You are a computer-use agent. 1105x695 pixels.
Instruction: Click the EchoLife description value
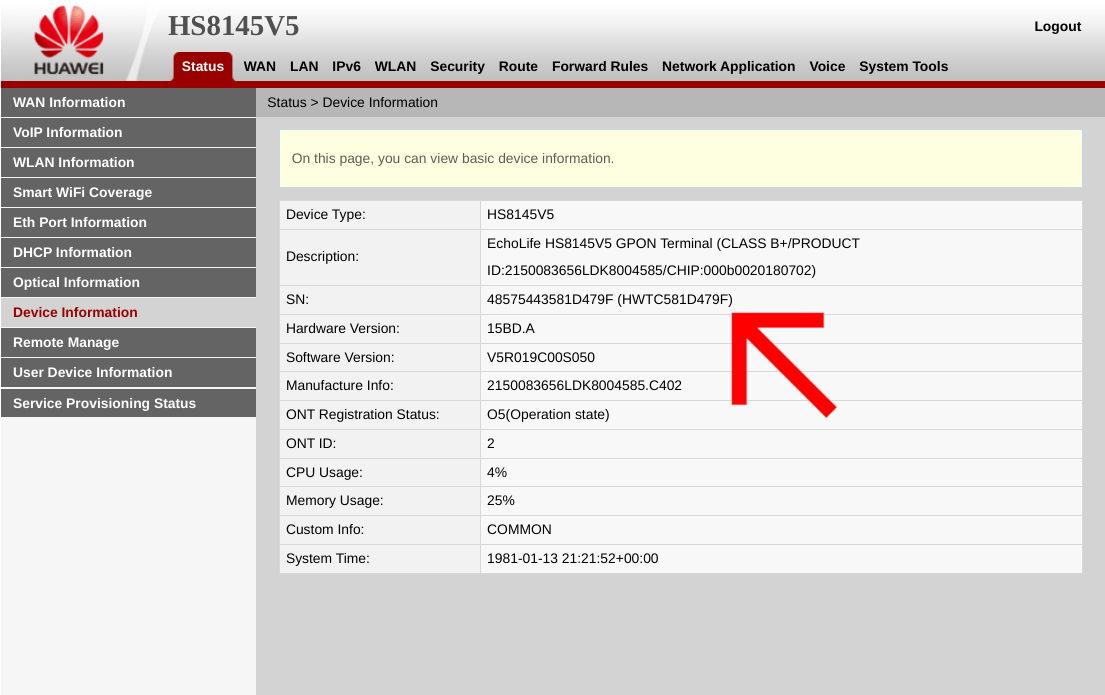point(673,257)
